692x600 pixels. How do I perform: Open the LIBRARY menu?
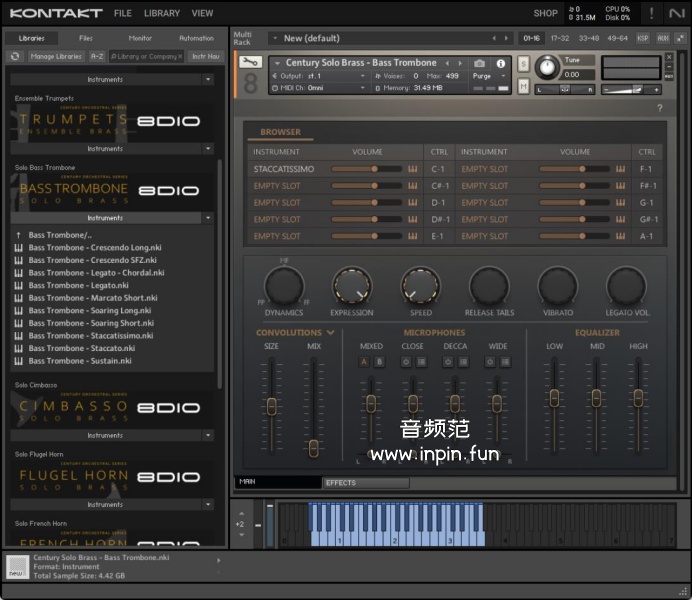pos(161,13)
